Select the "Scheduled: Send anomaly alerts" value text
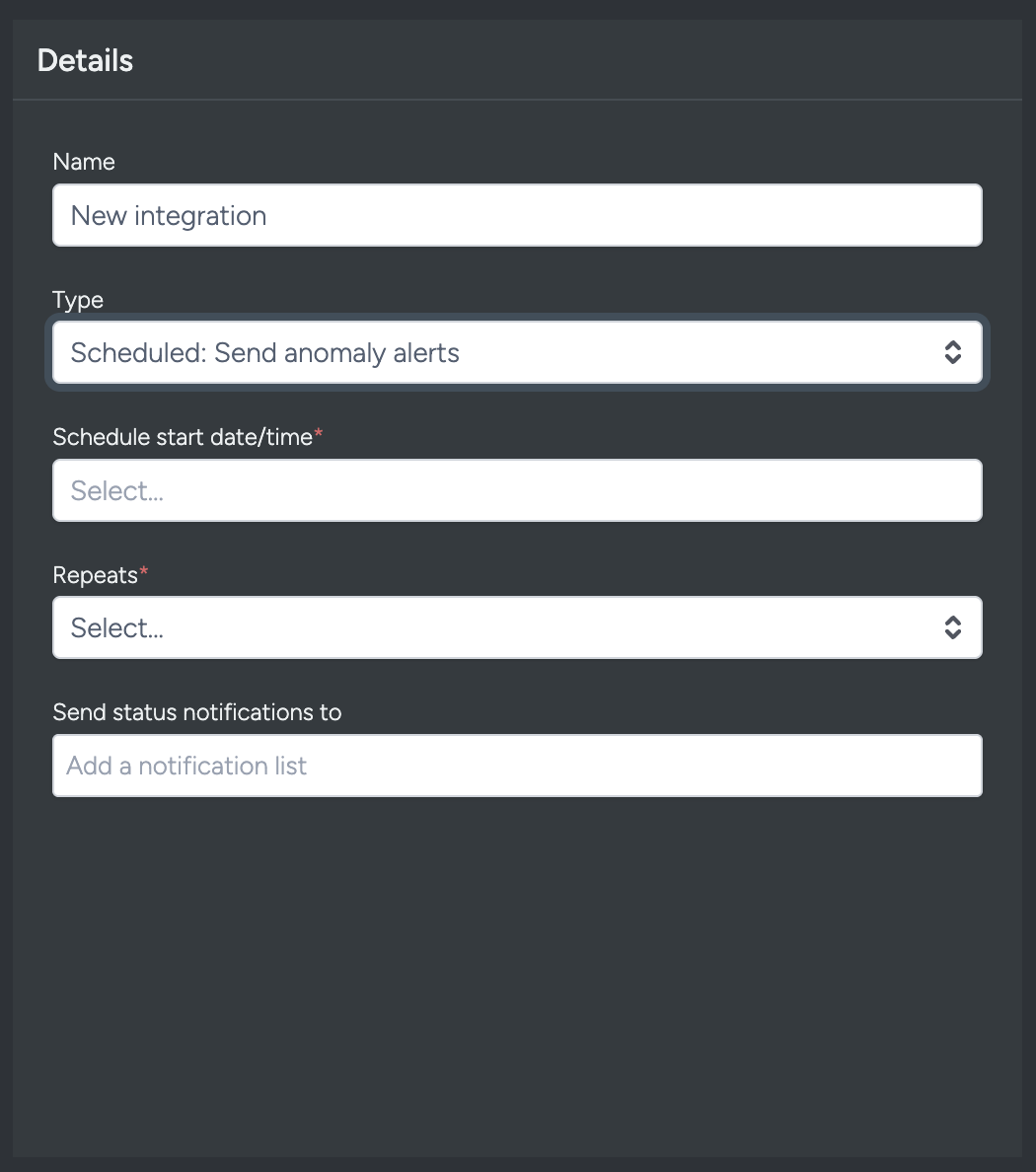The image size is (1036, 1172). [x=265, y=352]
